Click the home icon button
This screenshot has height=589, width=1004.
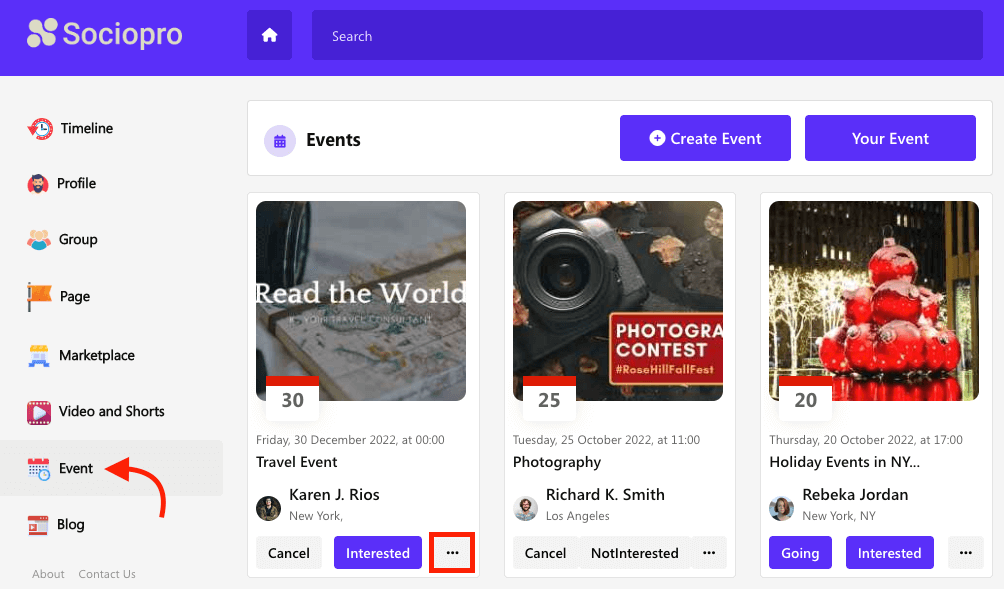coord(269,36)
